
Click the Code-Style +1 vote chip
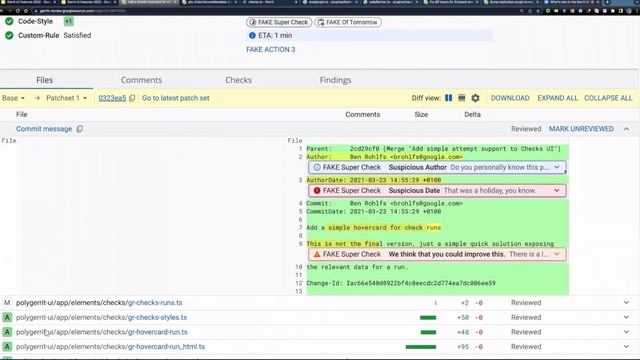[68, 21]
